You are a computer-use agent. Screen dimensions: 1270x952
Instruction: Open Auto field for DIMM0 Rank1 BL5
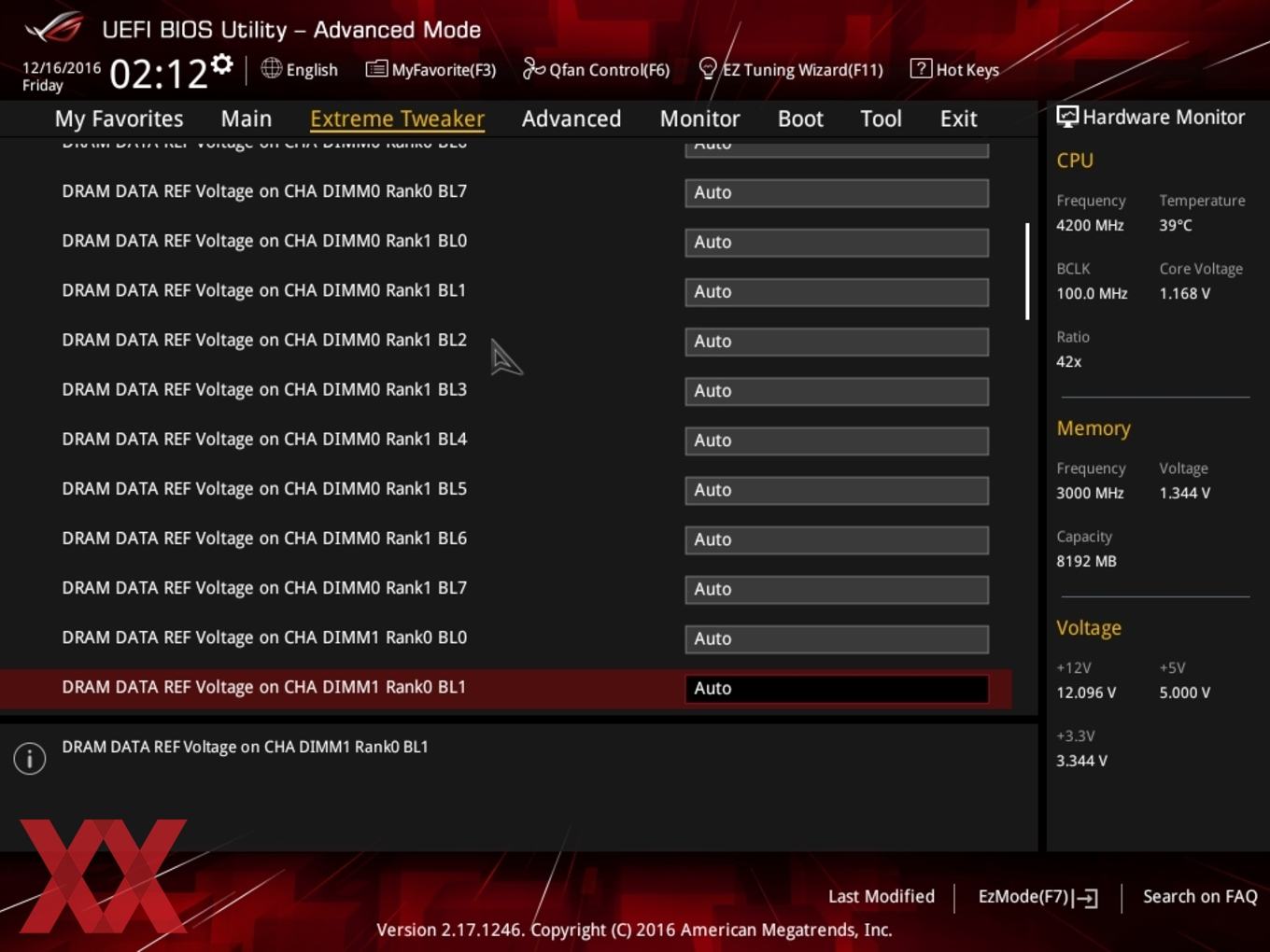coord(837,489)
